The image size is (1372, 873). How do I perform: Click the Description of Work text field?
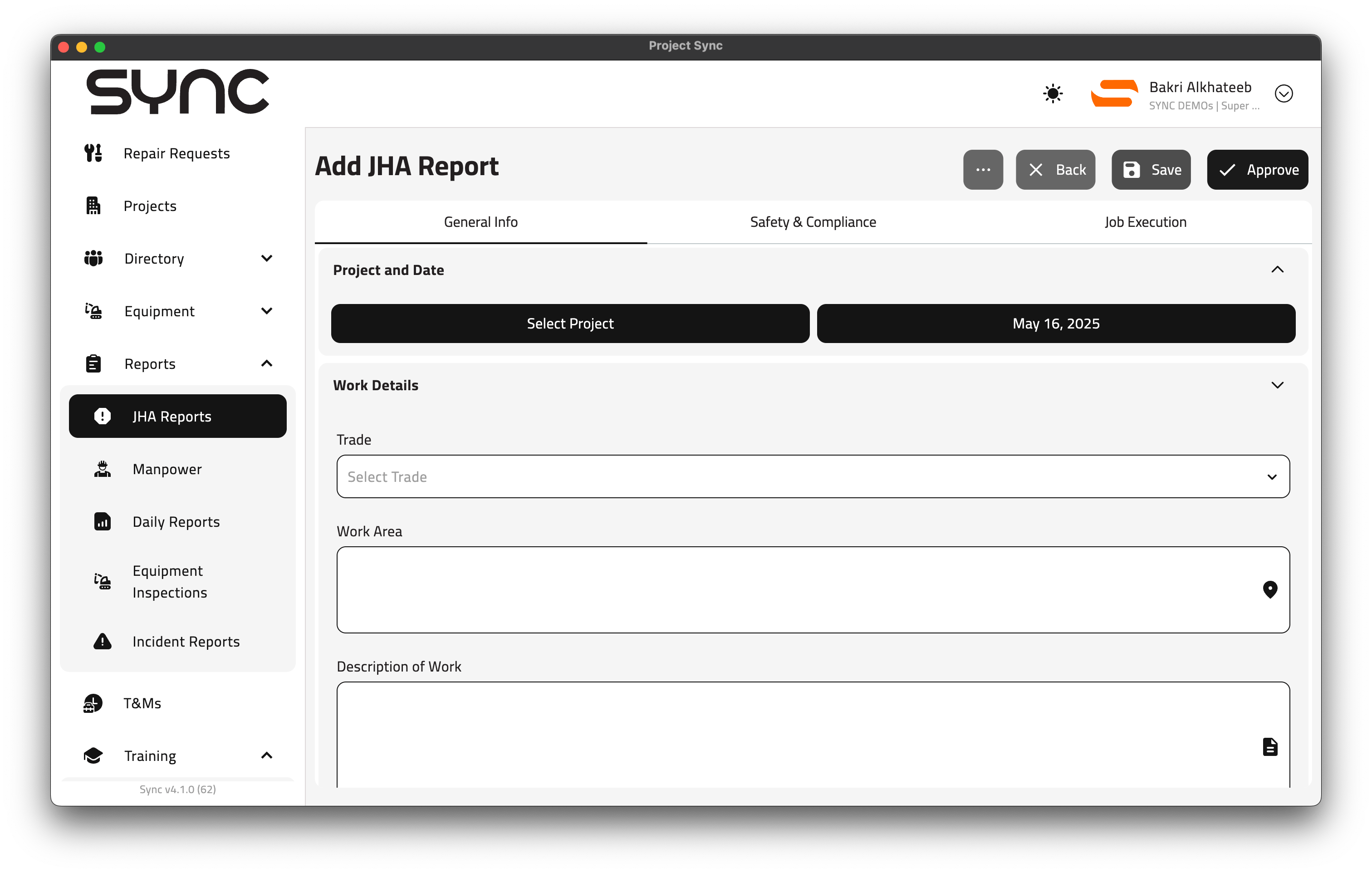point(813,735)
